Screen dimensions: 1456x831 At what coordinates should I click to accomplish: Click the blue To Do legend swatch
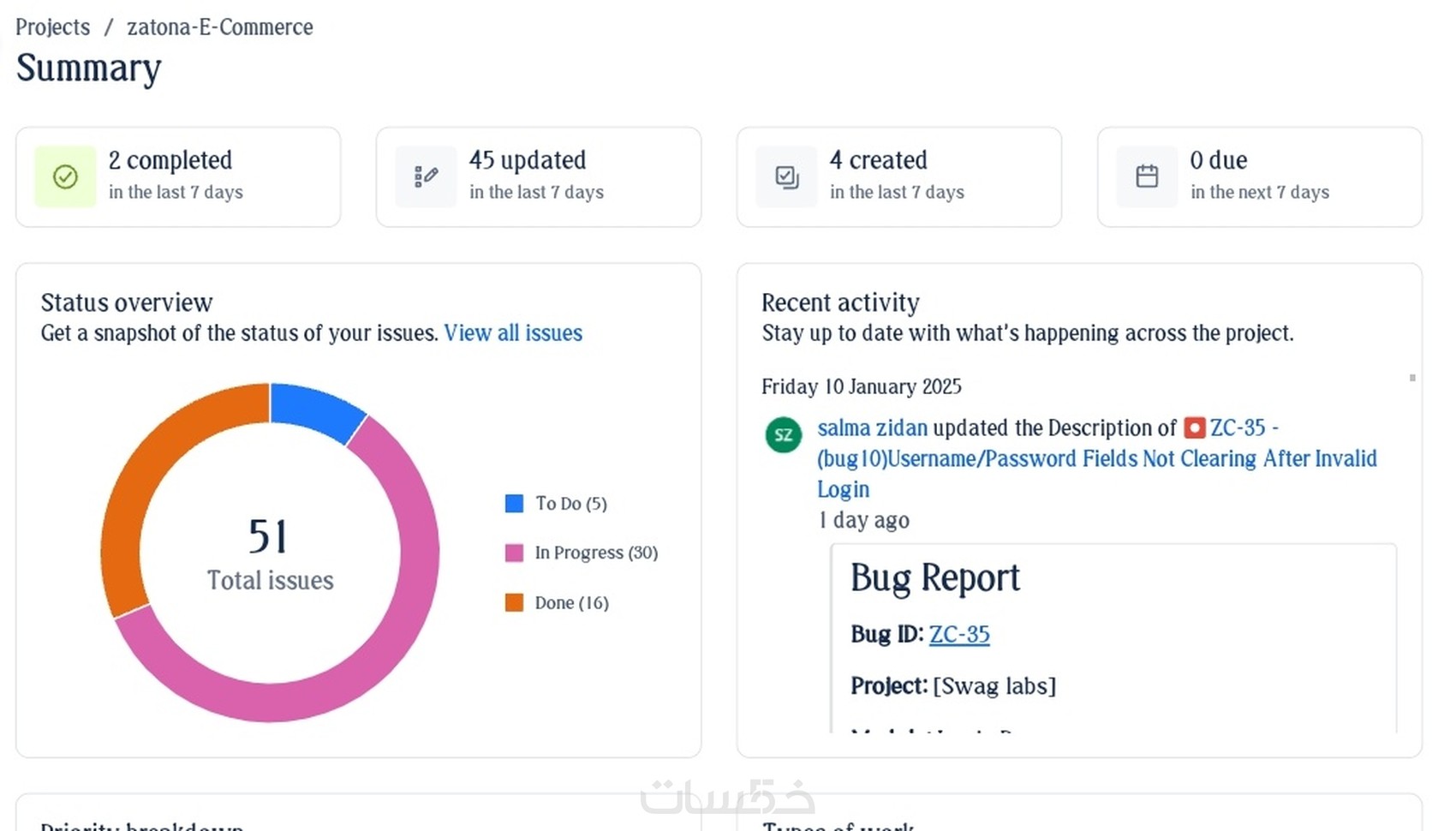(x=514, y=504)
